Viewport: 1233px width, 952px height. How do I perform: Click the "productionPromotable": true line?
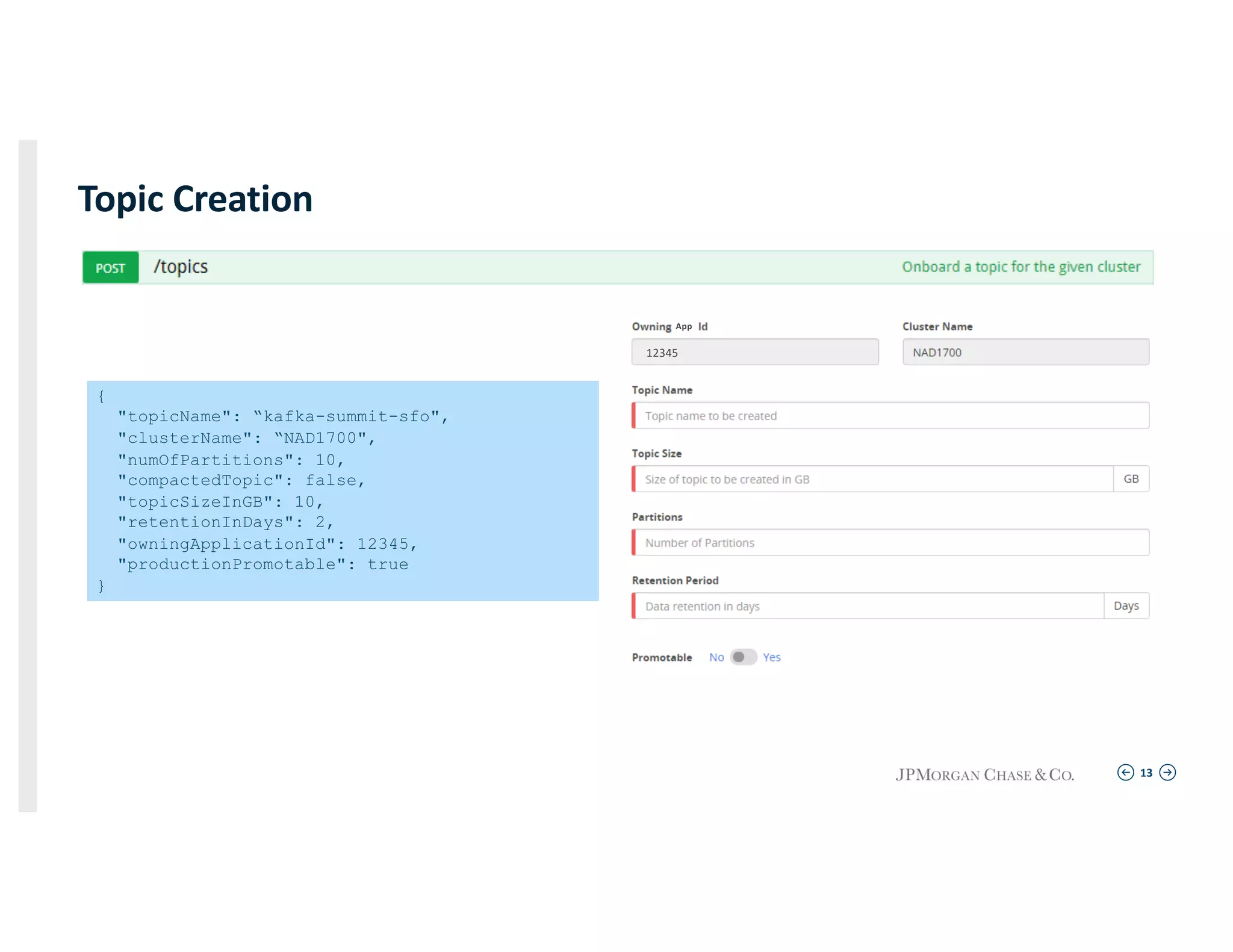coord(262,564)
